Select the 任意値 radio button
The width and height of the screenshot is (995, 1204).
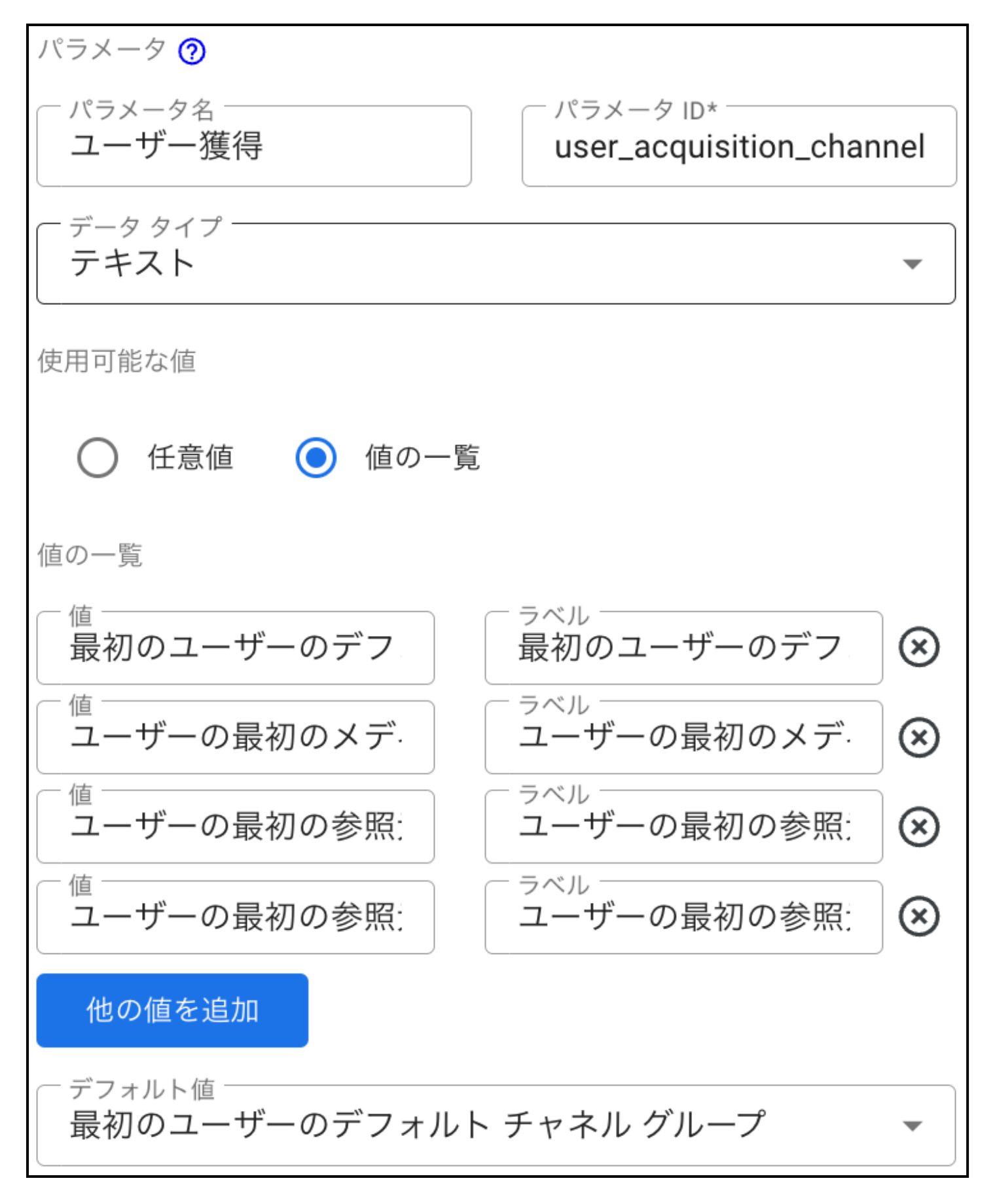tap(98, 457)
